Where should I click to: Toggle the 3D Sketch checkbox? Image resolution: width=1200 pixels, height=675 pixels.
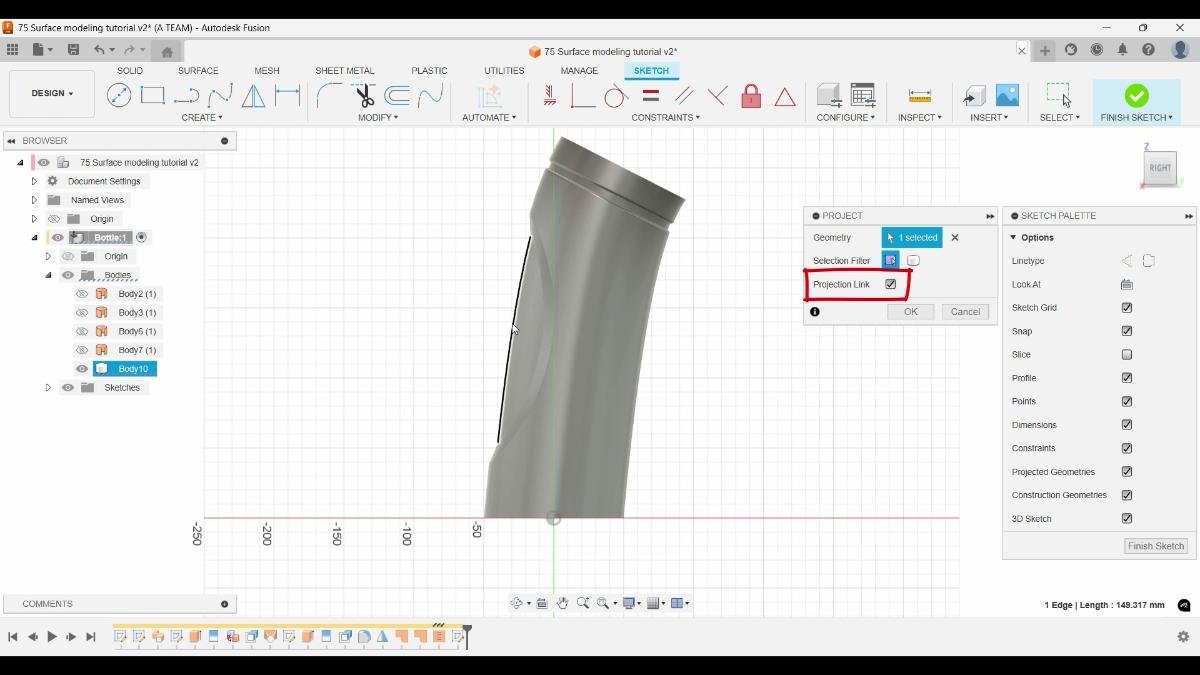[1127, 519]
